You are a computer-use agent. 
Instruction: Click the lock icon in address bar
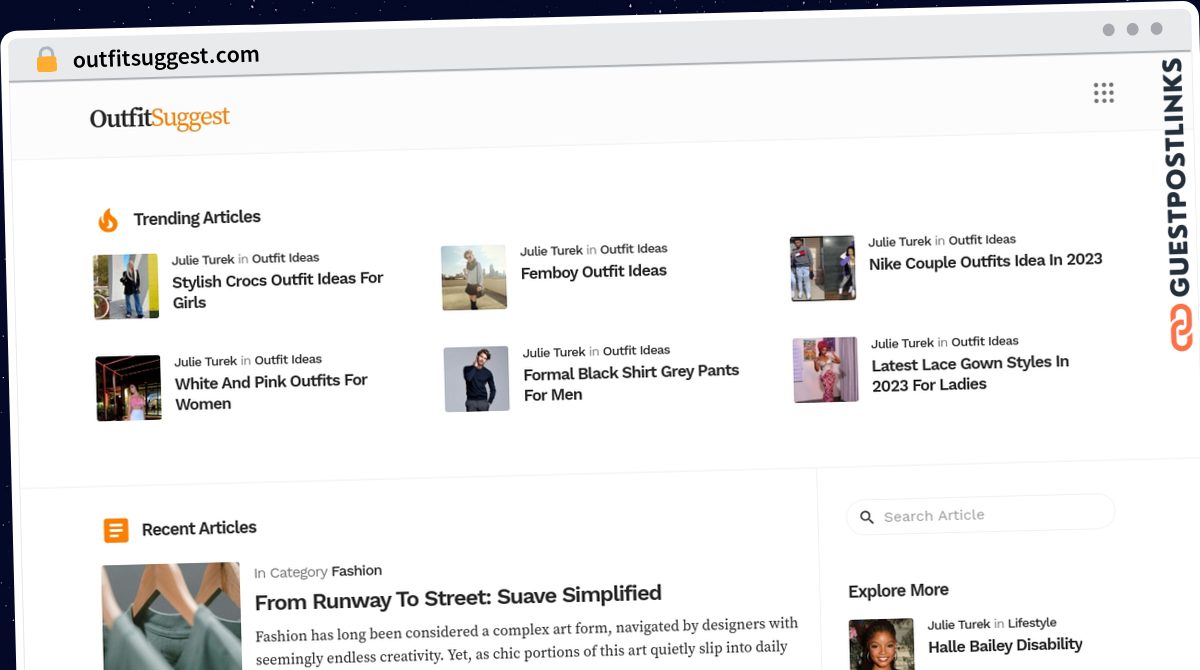pos(47,60)
